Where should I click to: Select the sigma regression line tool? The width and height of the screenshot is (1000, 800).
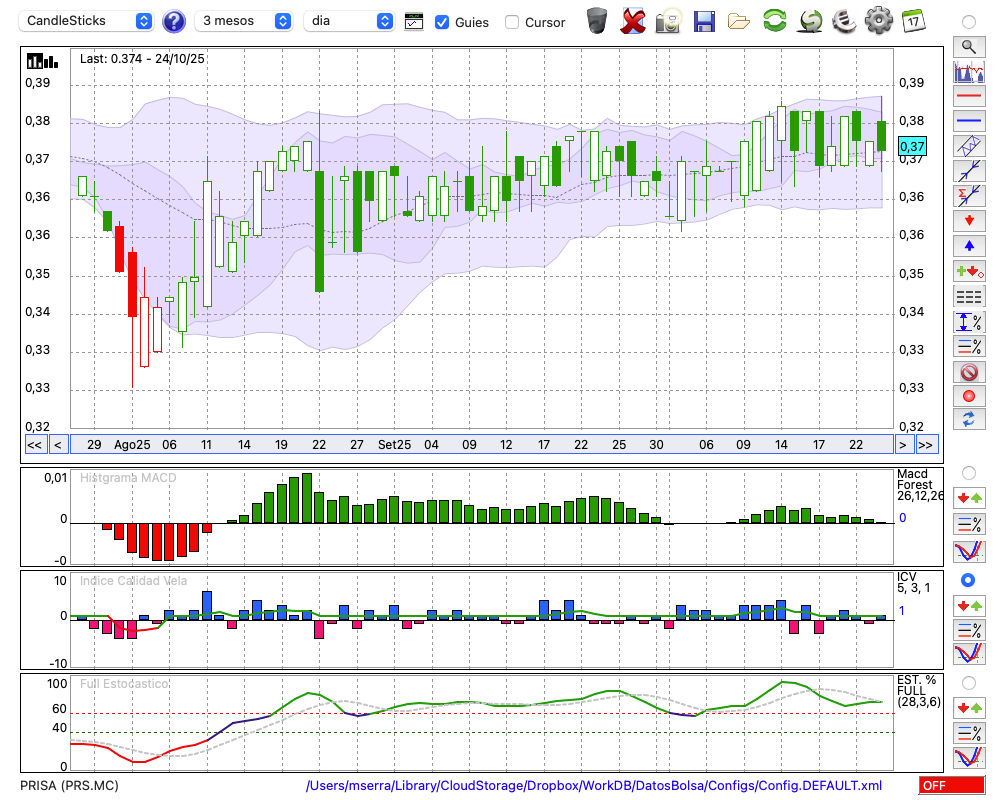tap(969, 196)
